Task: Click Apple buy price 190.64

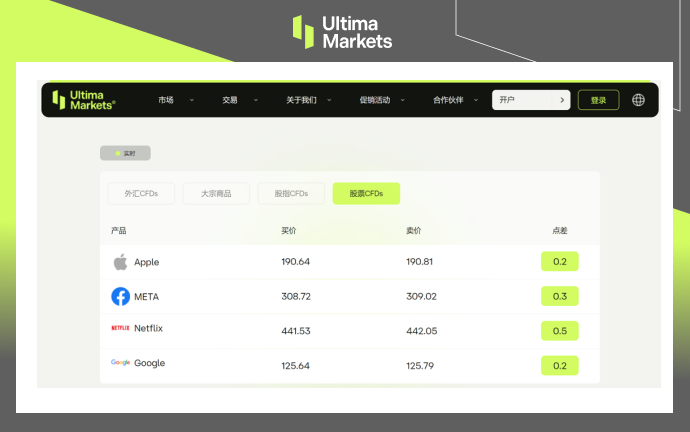Action: [296, 262]
